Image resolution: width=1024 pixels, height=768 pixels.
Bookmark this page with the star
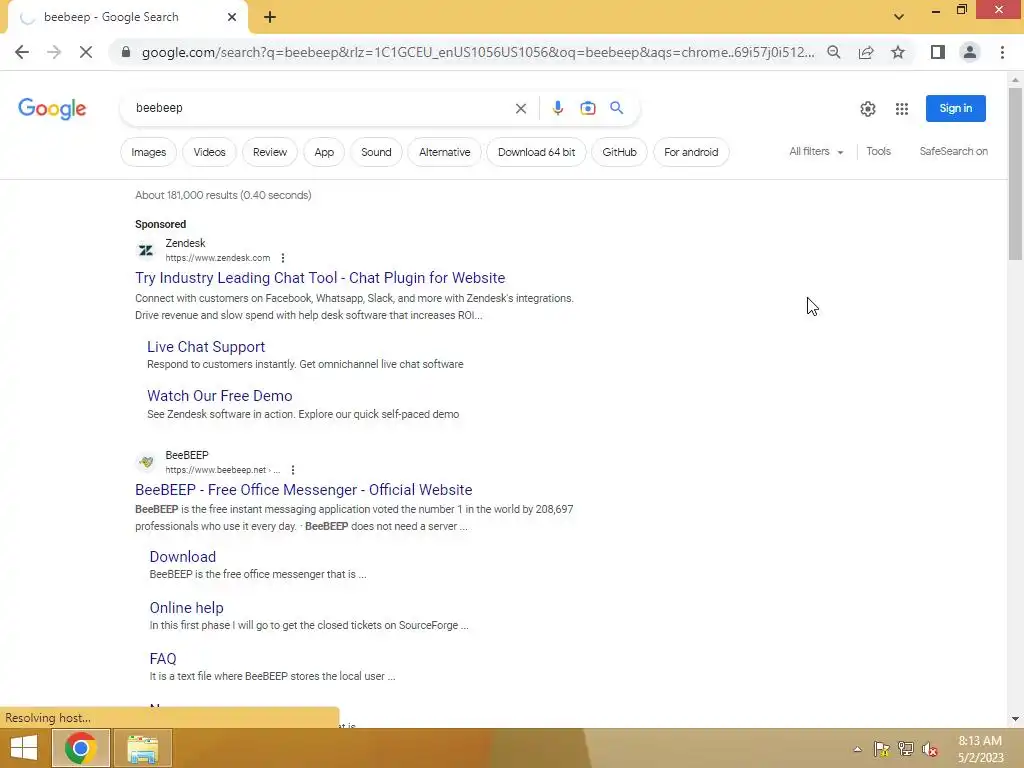point(898,52)
